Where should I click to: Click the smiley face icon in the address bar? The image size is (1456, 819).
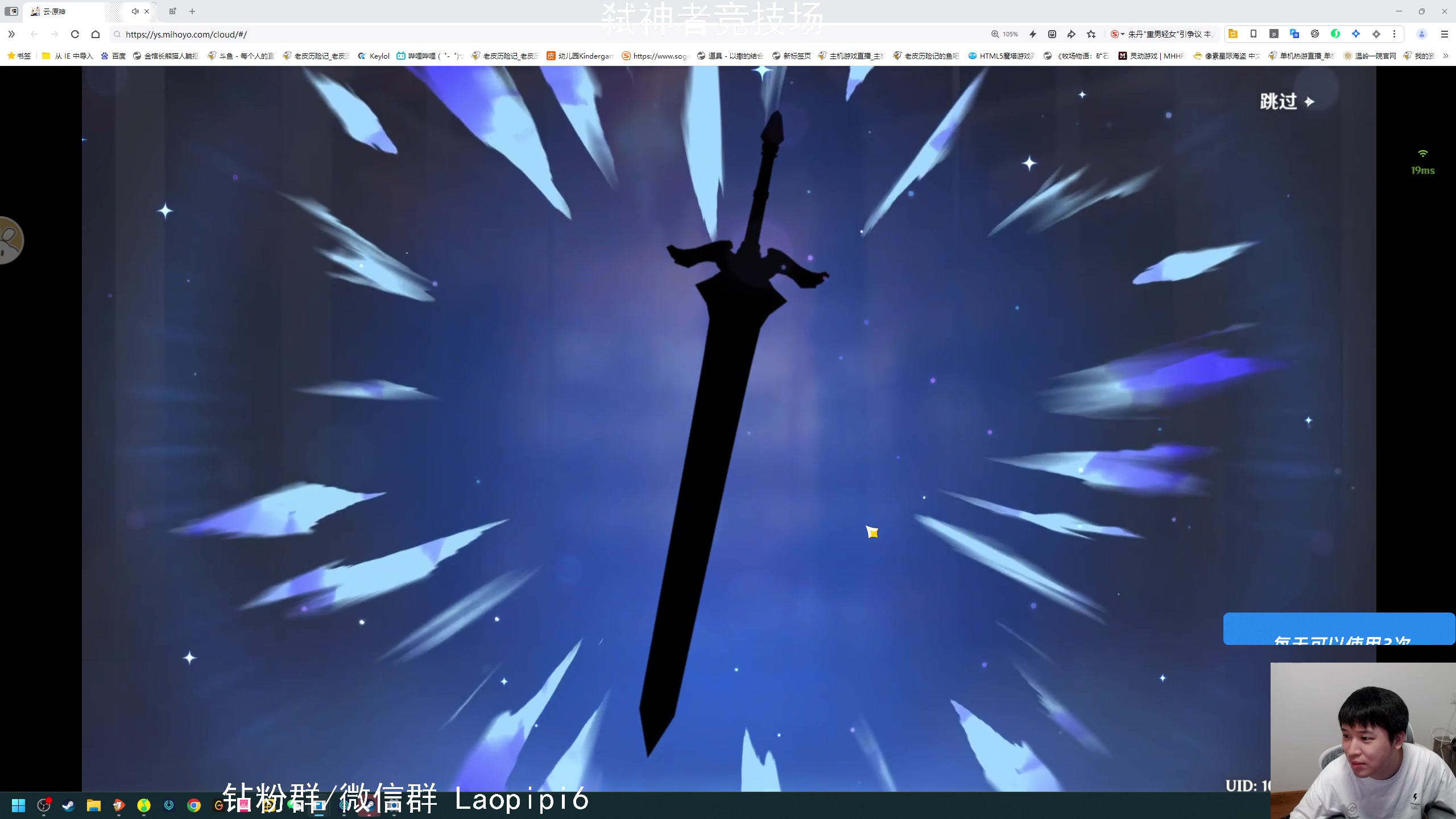coord(1052,34)
